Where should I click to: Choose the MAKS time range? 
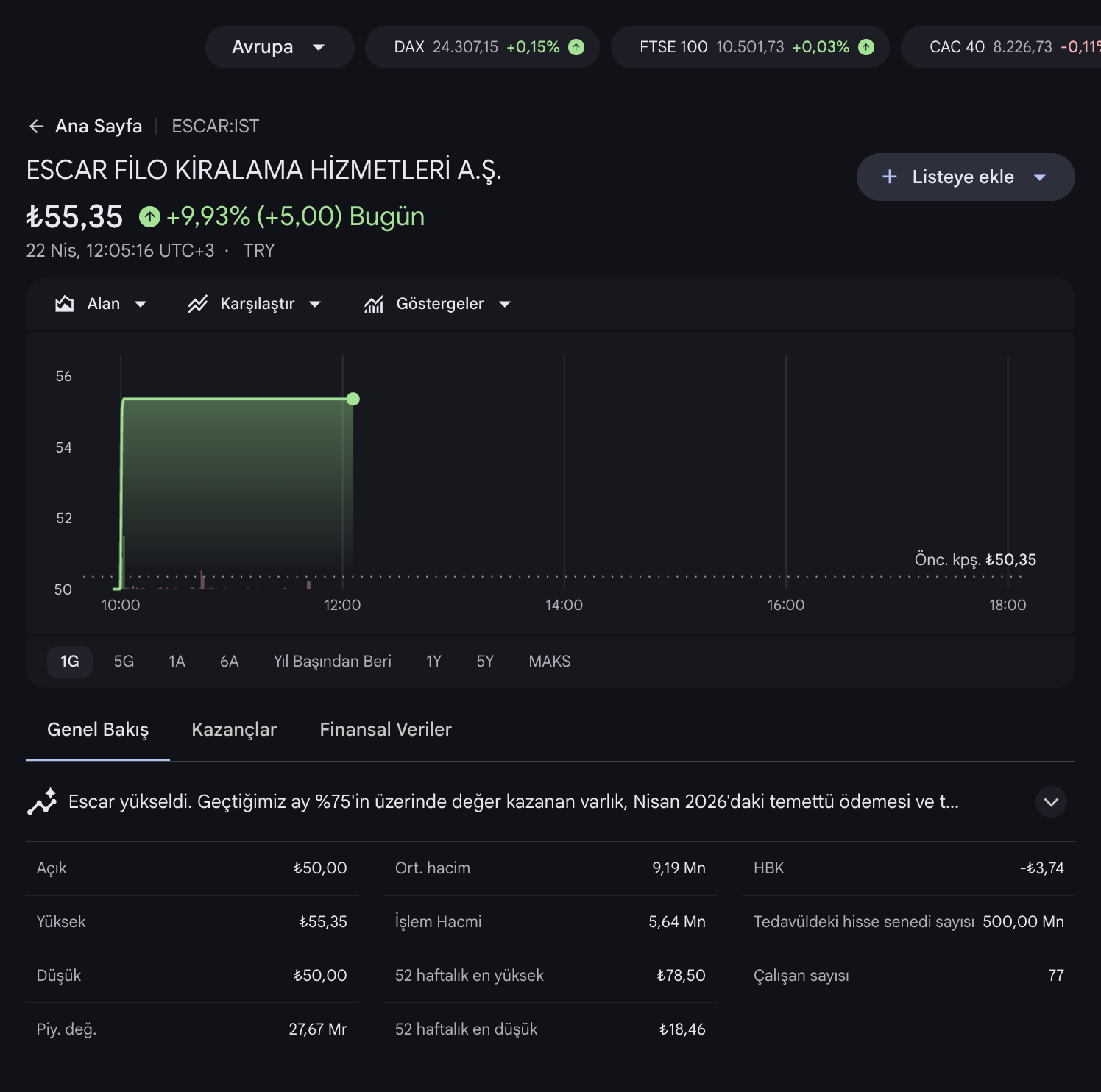click(x=549, y=662)
